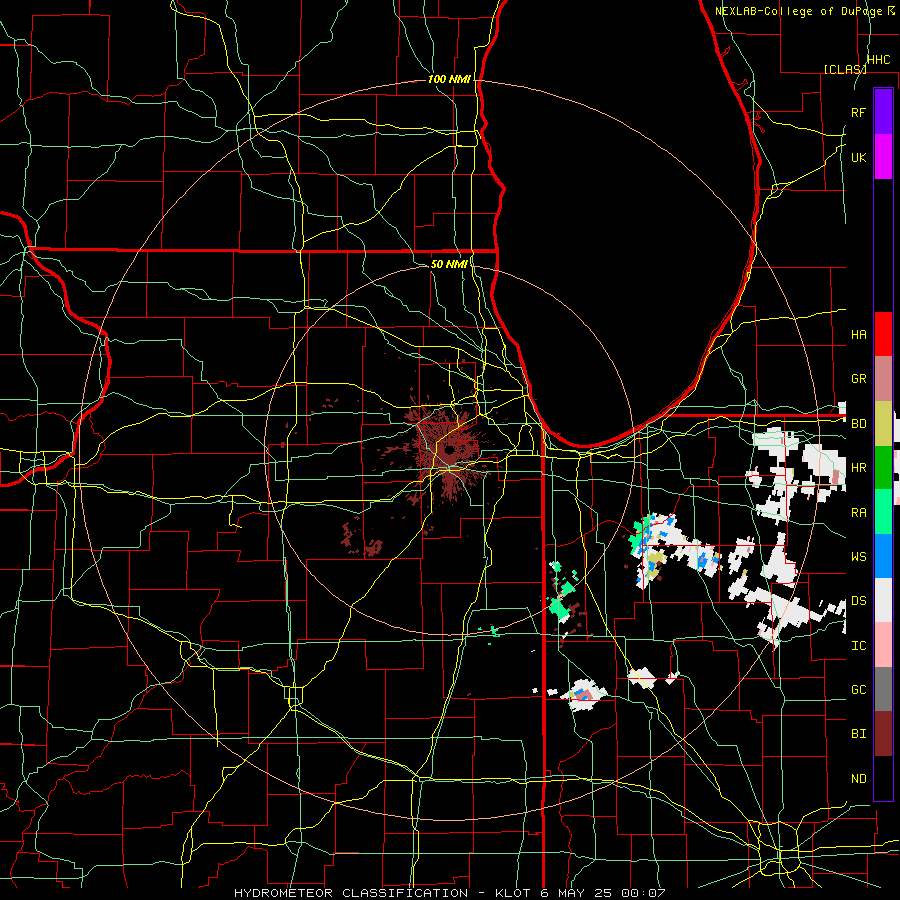Click the HA red legend swatch
Image resolution: width=900 pixels, height=900 pixels.
[x=883, y=334]
